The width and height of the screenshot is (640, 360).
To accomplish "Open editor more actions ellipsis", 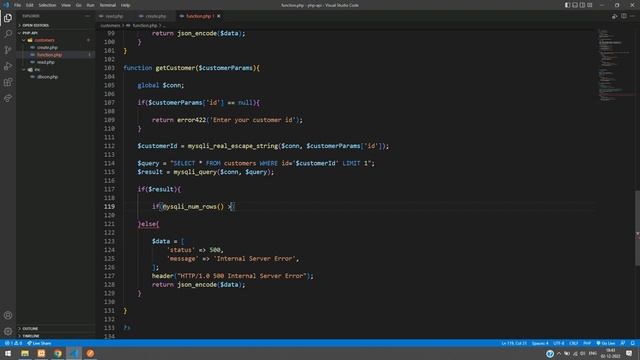I will [x=633, y=16].
